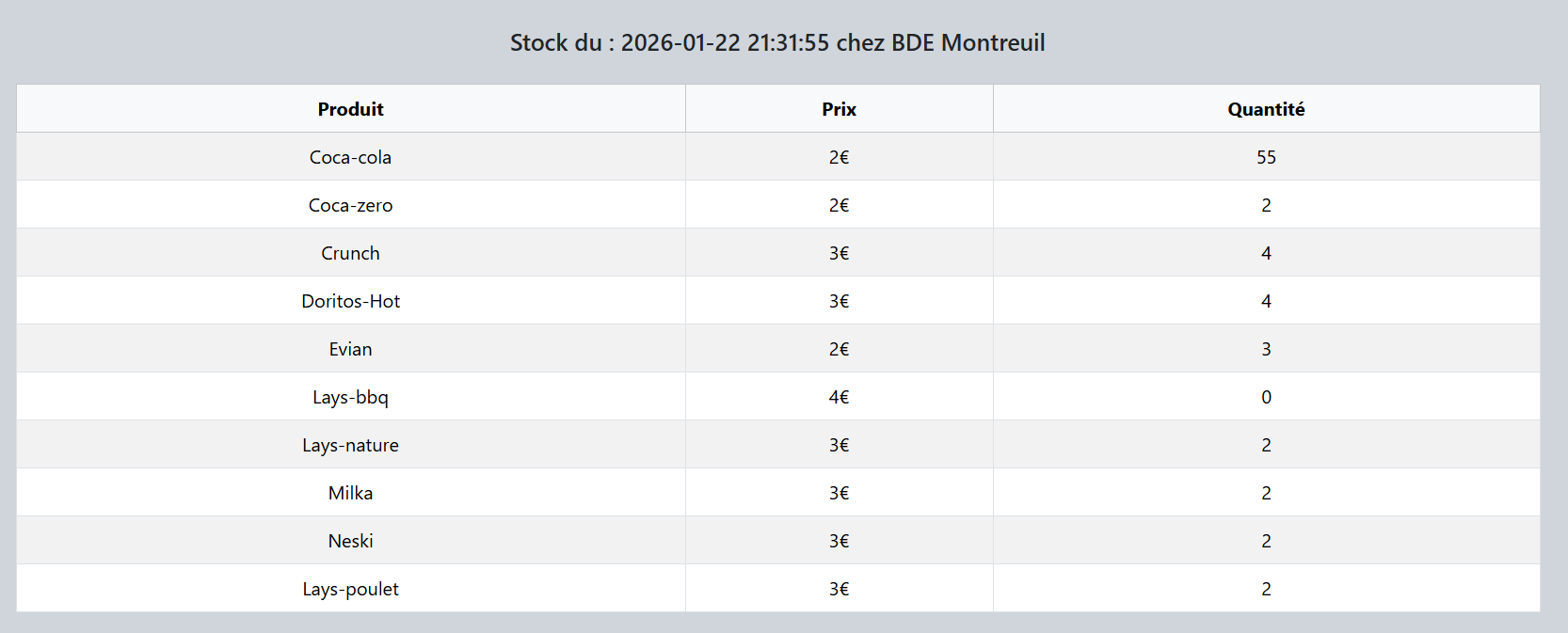Image resolution: width=1568 pixels, height=633 pixels.
Task: Click the Crunch product name
Action: (x=350, y=253)
